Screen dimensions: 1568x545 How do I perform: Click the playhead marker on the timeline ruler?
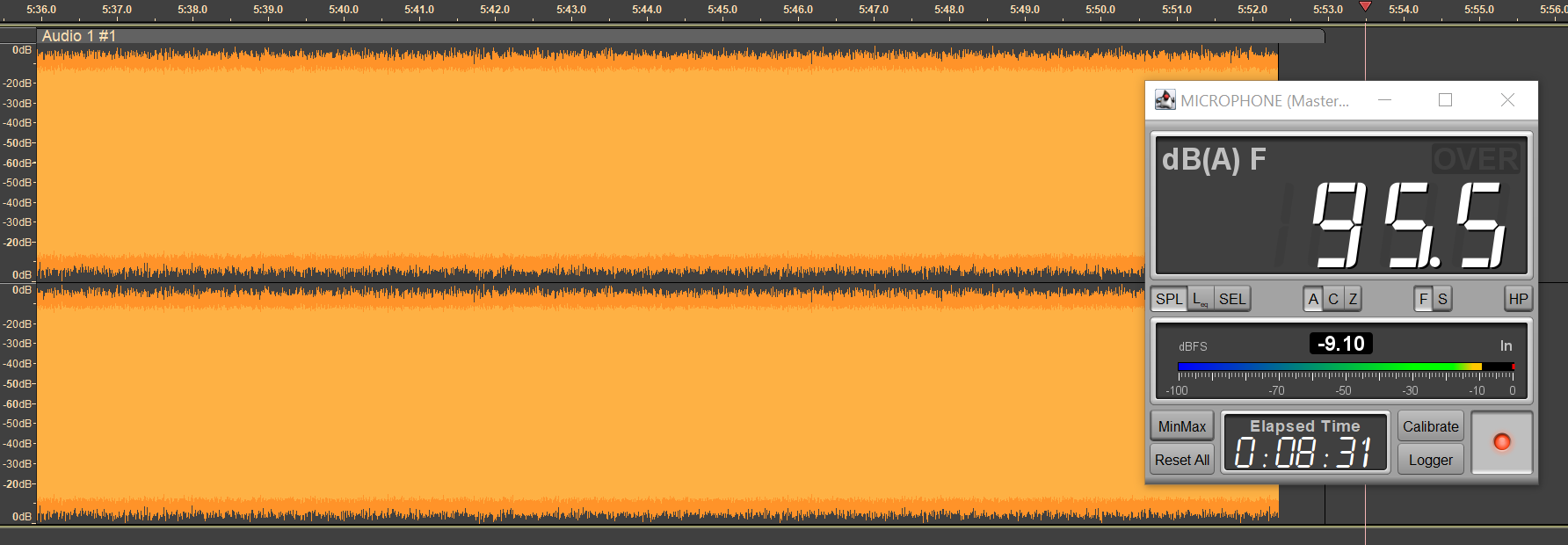1365,7
